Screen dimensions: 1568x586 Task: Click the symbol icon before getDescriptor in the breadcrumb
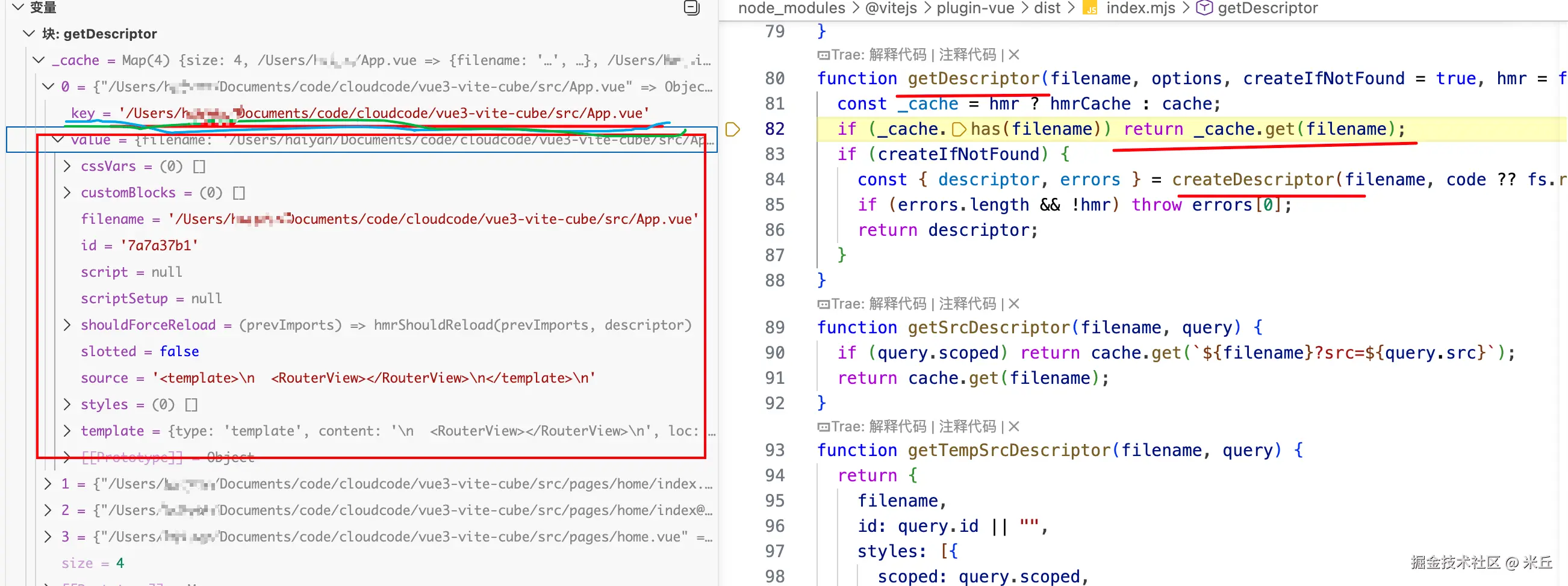[x=1204, y=8]
